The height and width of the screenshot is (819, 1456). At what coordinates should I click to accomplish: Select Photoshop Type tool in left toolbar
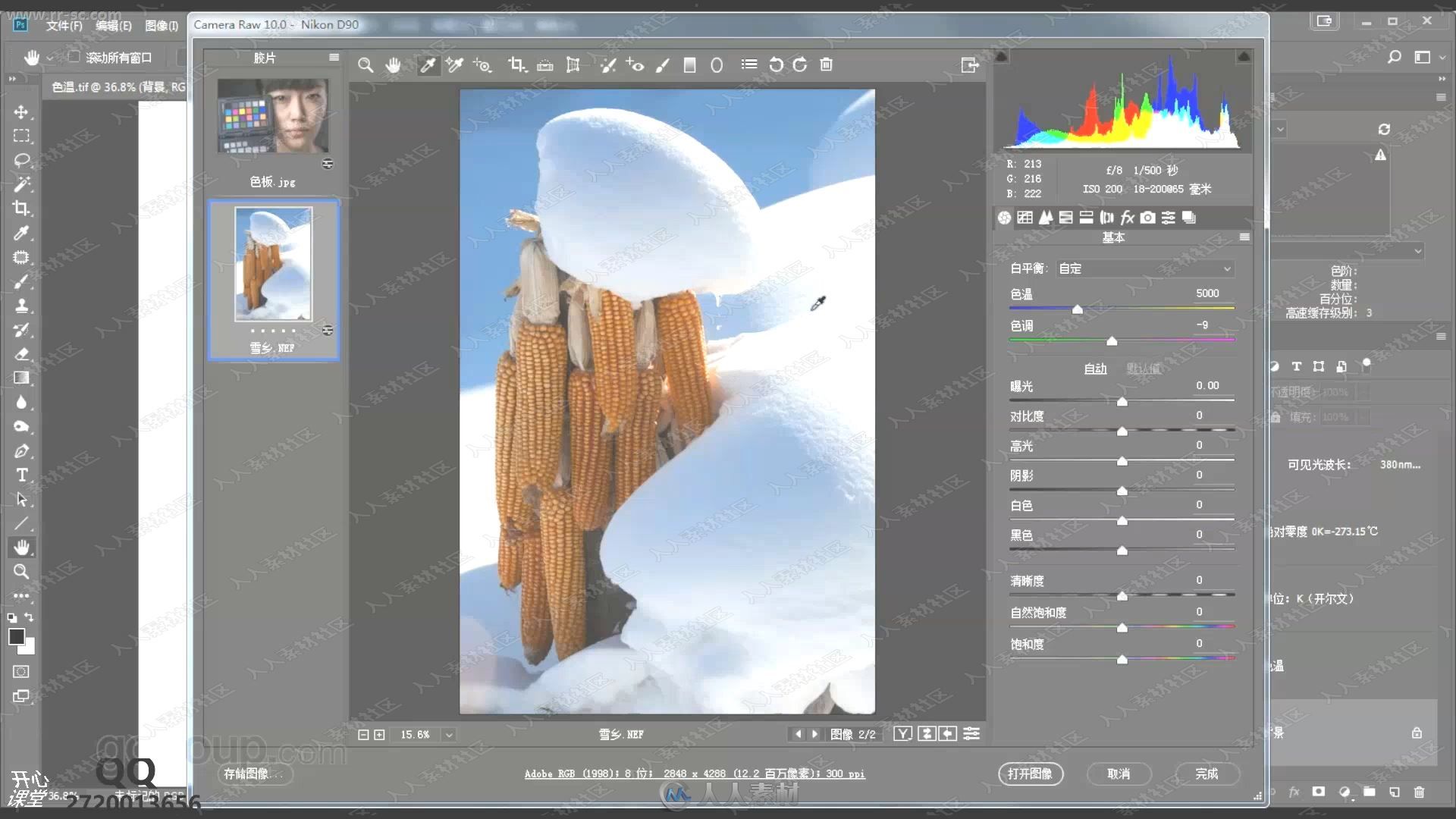pyautogui.click(x=21, y=475)
